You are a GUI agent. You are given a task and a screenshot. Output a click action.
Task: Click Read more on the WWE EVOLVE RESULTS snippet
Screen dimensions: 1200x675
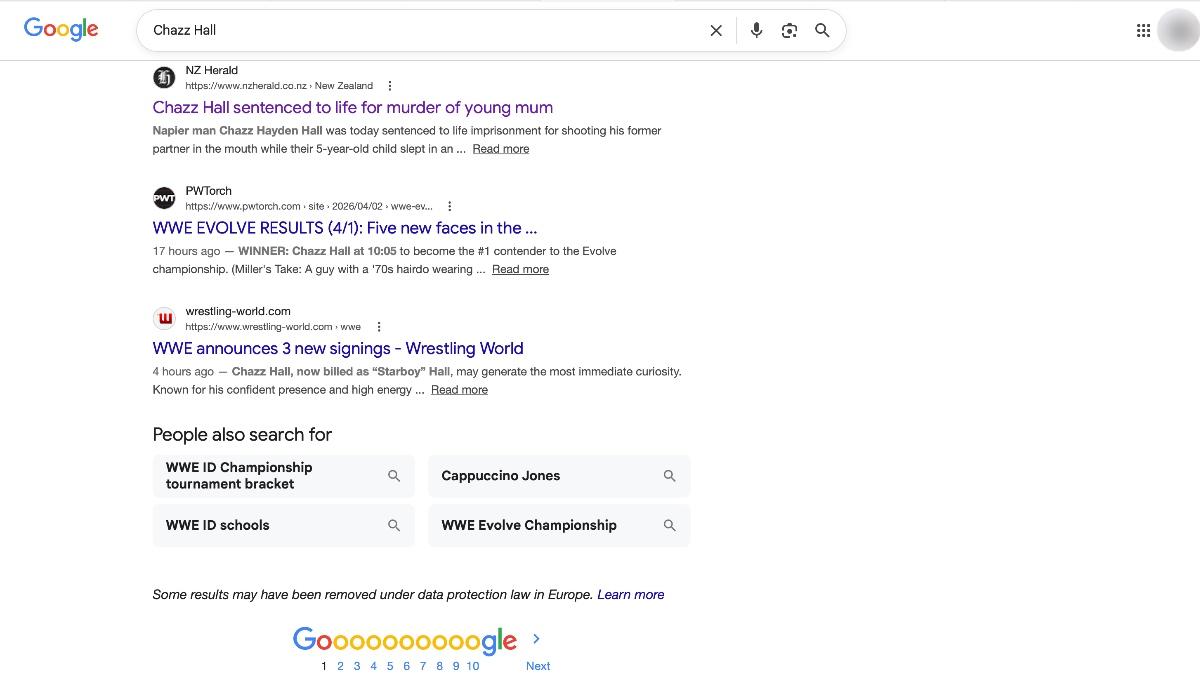(520, 269)
